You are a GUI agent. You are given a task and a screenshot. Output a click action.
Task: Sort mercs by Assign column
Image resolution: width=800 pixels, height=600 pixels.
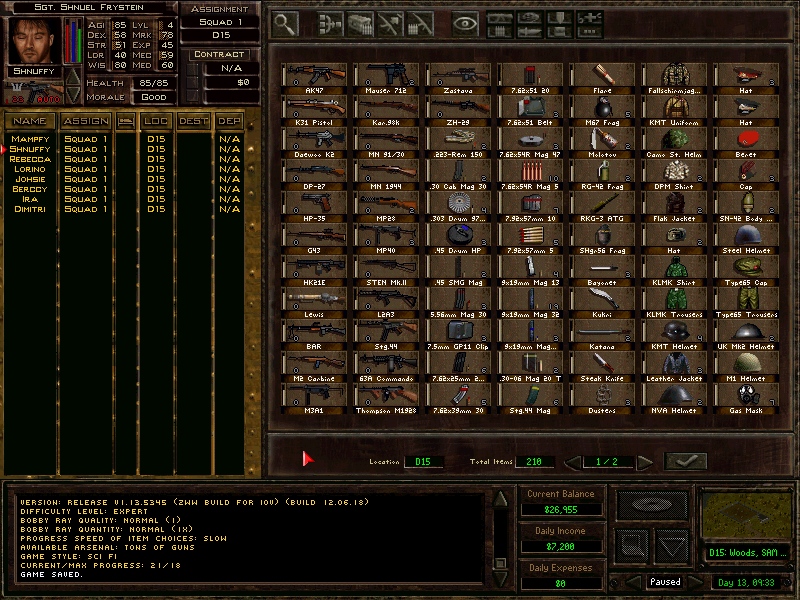click(x=86, y=121)
